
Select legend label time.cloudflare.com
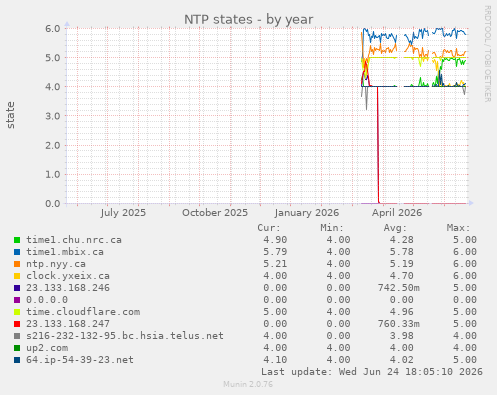83,312
